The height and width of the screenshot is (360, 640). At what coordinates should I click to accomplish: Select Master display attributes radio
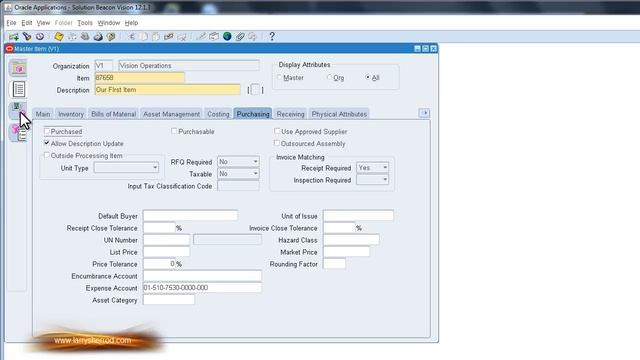280,77
